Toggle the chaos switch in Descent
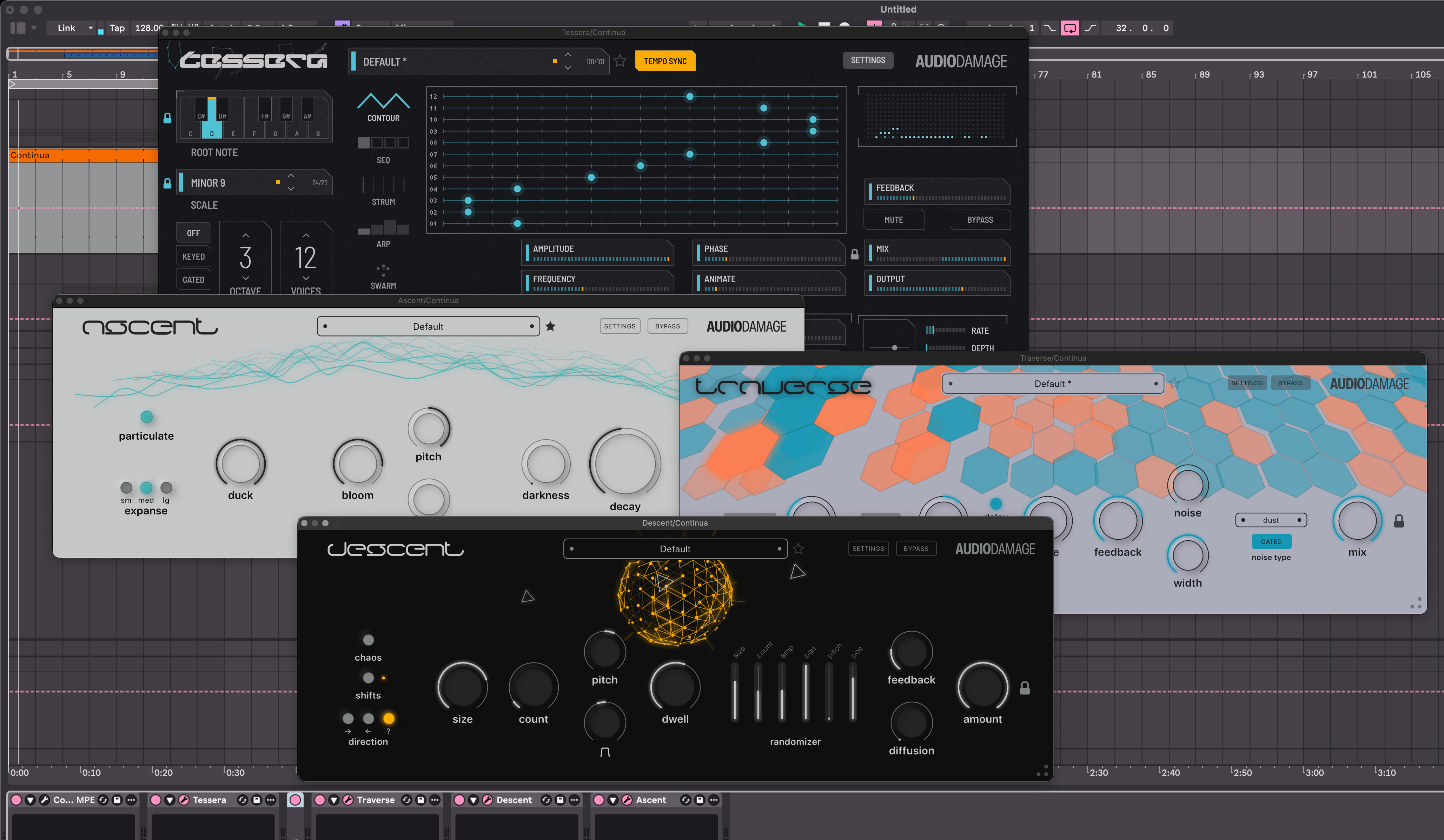The width and height of the screenshot is (1444, 840). pos(369,639)
